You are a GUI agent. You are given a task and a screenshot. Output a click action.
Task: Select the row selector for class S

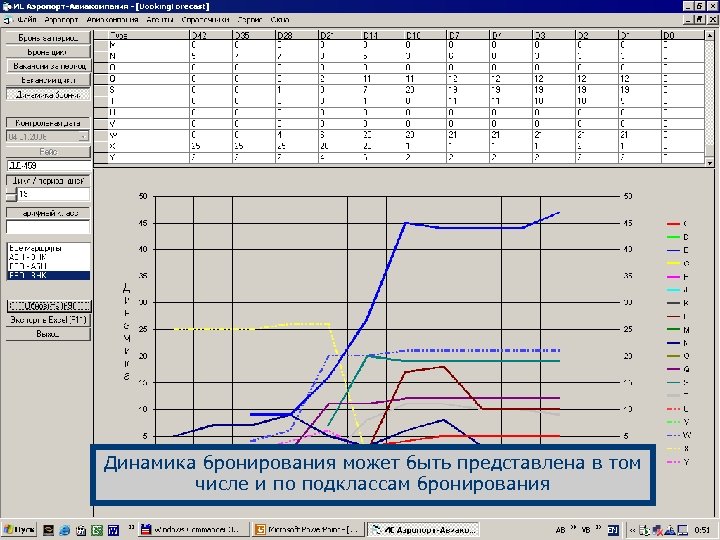coord(101,90)
